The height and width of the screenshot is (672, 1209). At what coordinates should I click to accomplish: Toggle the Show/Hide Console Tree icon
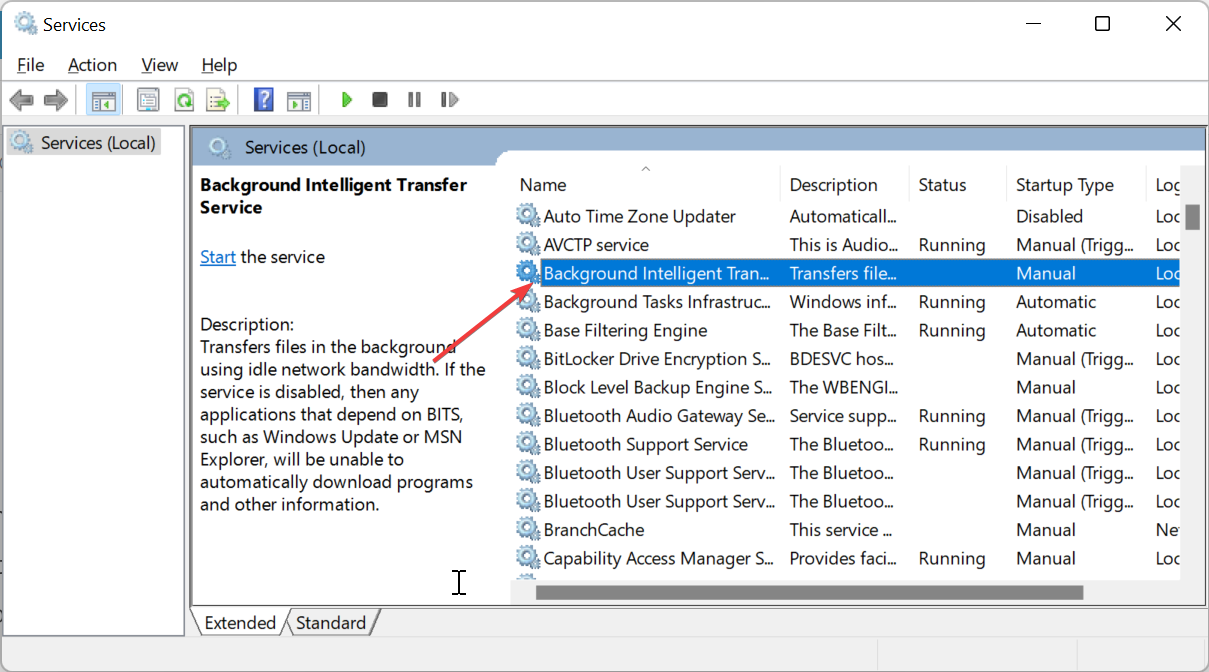[103, 100]
